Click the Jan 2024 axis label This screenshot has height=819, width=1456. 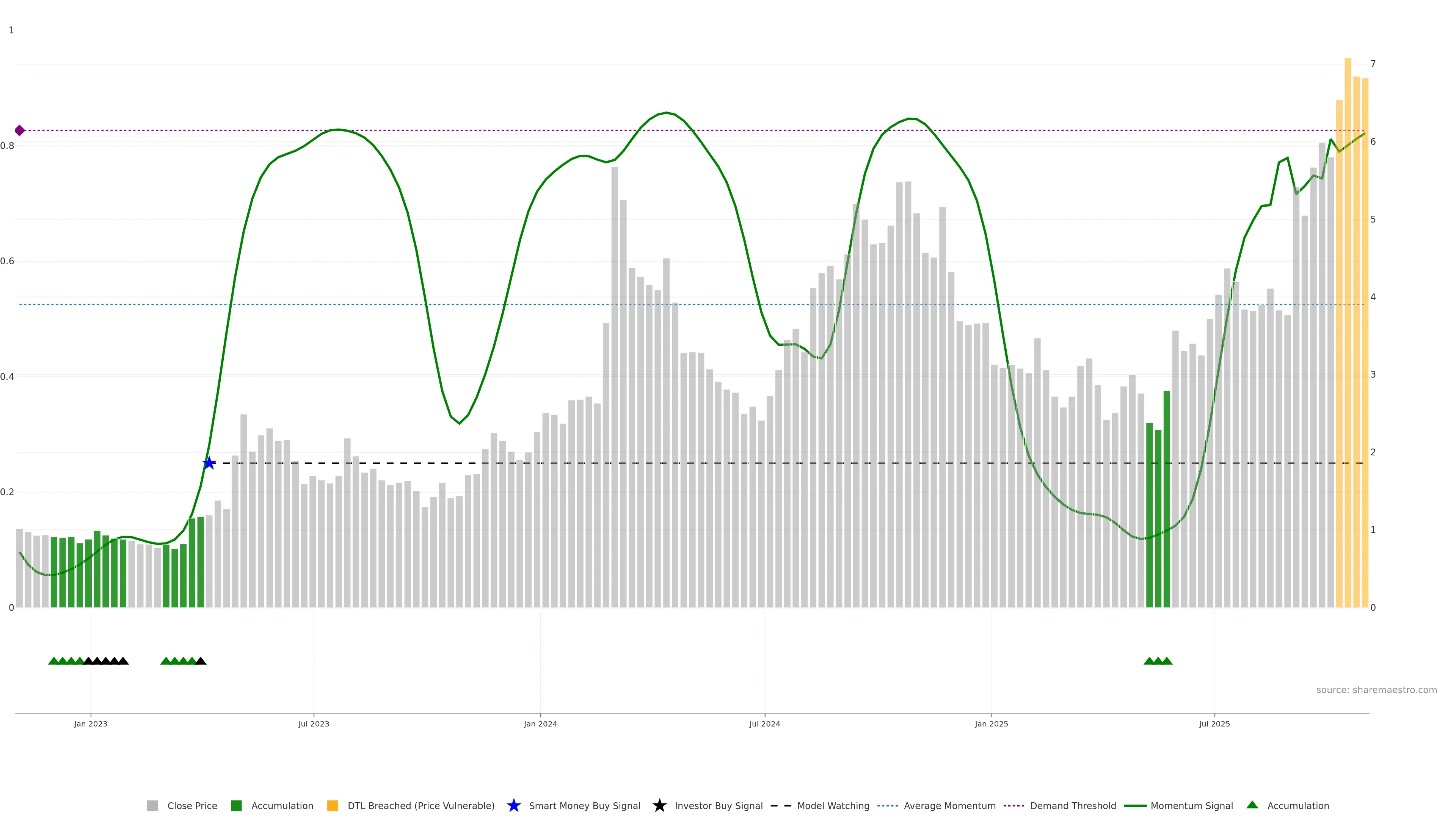(540, 723)
